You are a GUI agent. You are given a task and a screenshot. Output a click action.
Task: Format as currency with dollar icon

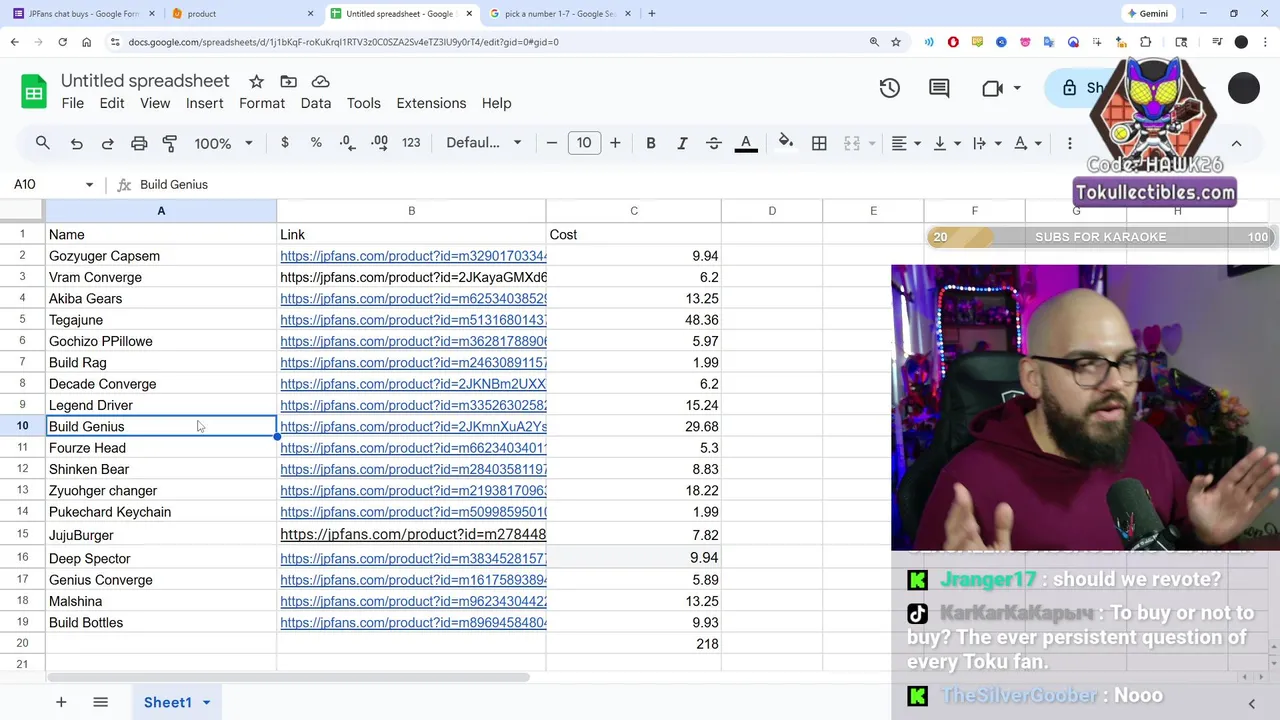pos(285,143)
